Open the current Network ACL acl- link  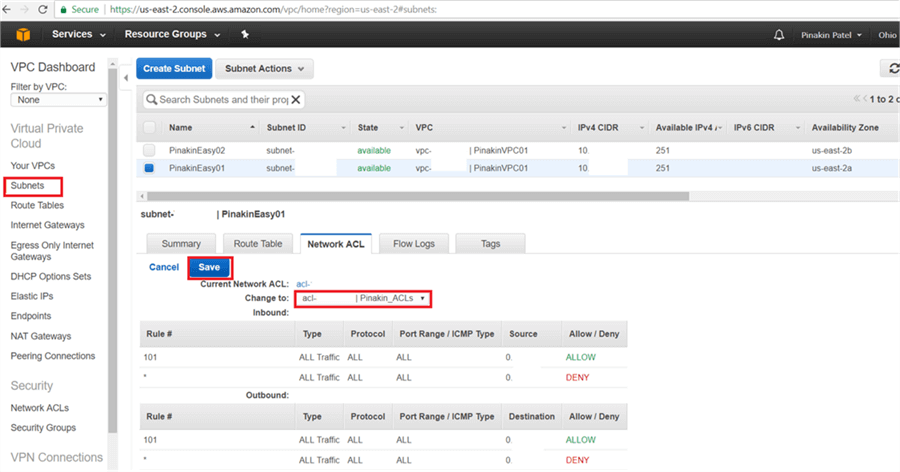(303, 284)
